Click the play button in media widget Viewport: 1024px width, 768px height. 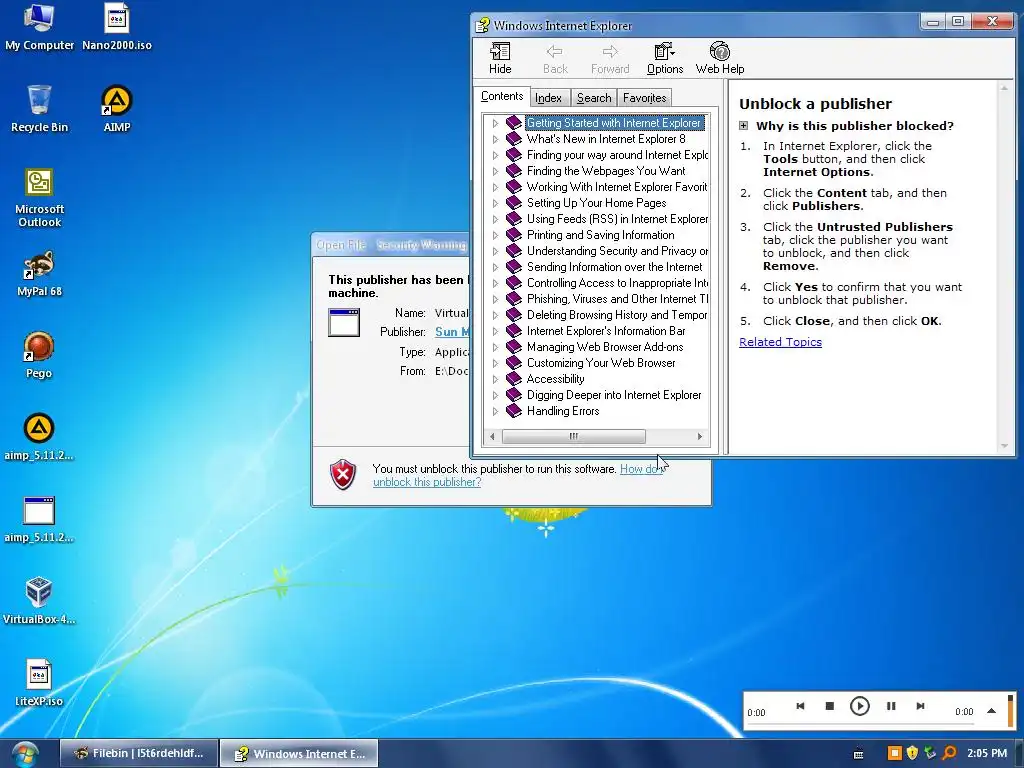click(859, 706)
